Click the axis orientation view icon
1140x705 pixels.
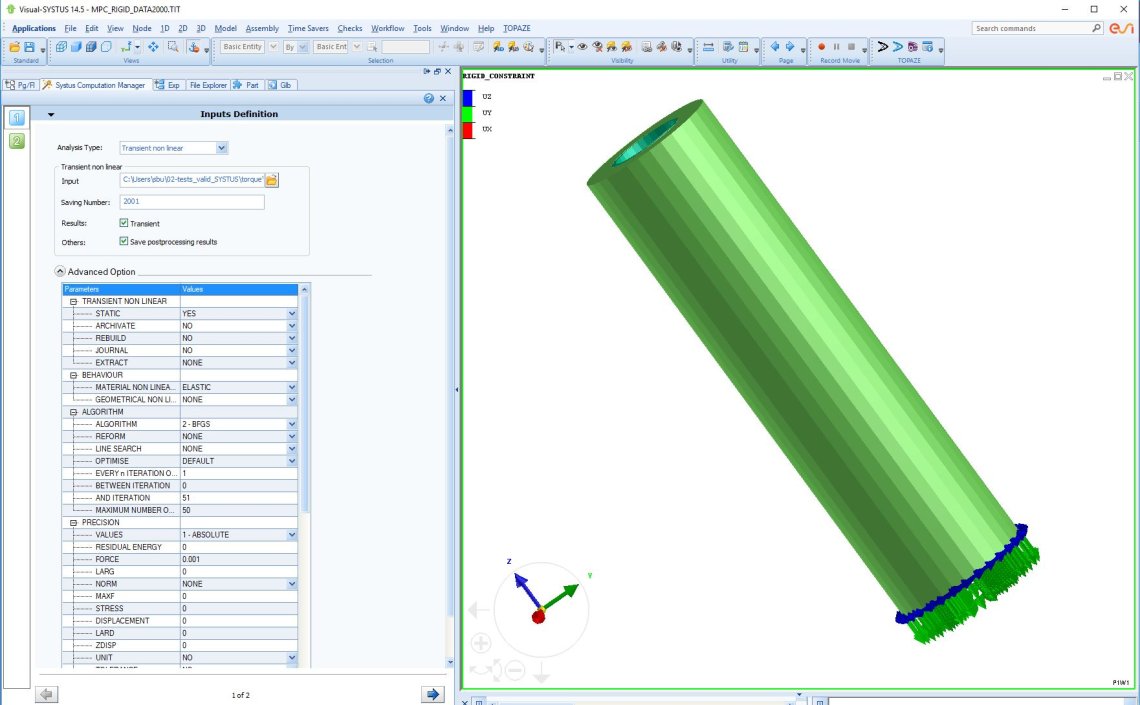point(127,47)
